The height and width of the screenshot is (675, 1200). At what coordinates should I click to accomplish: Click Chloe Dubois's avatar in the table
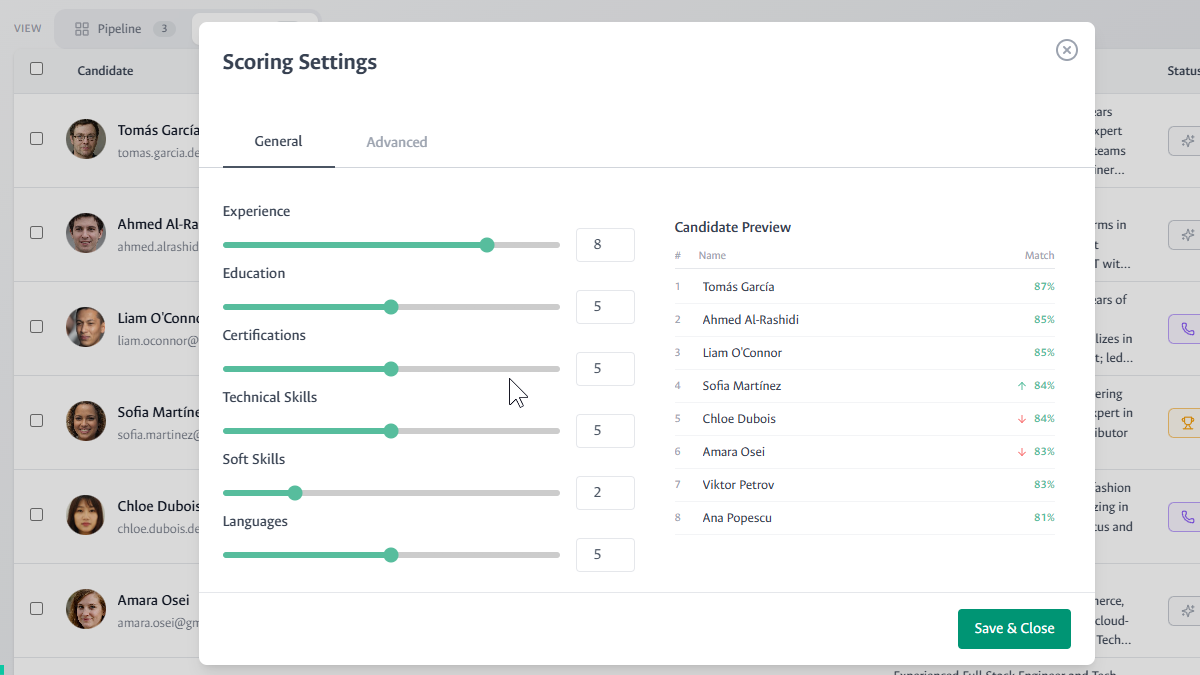click(x=86, y=515)
